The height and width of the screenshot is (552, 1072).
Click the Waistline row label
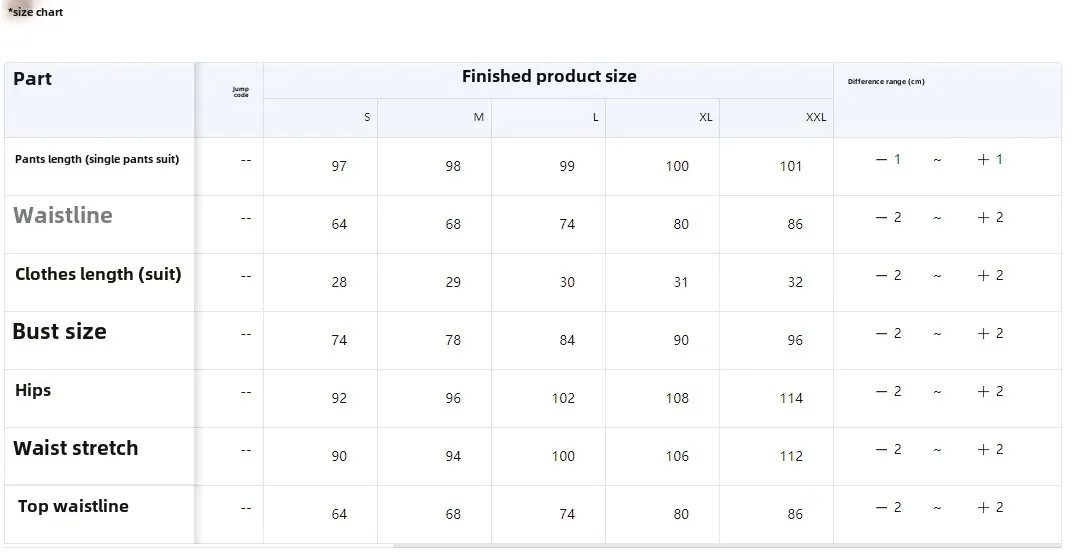point(62,215)
